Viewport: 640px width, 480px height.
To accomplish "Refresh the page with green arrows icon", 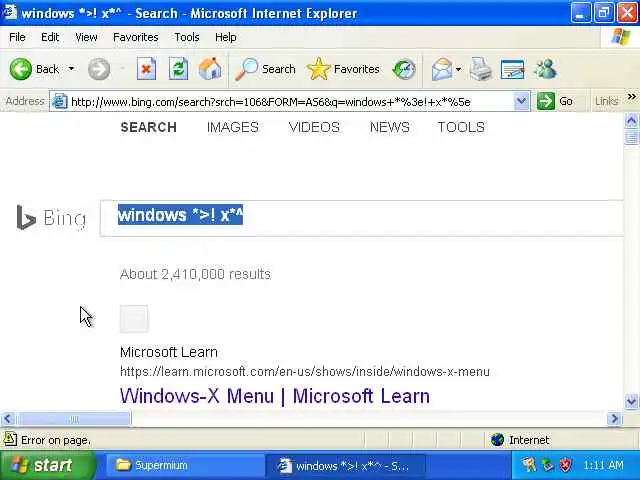I will (x=178, y=69).
